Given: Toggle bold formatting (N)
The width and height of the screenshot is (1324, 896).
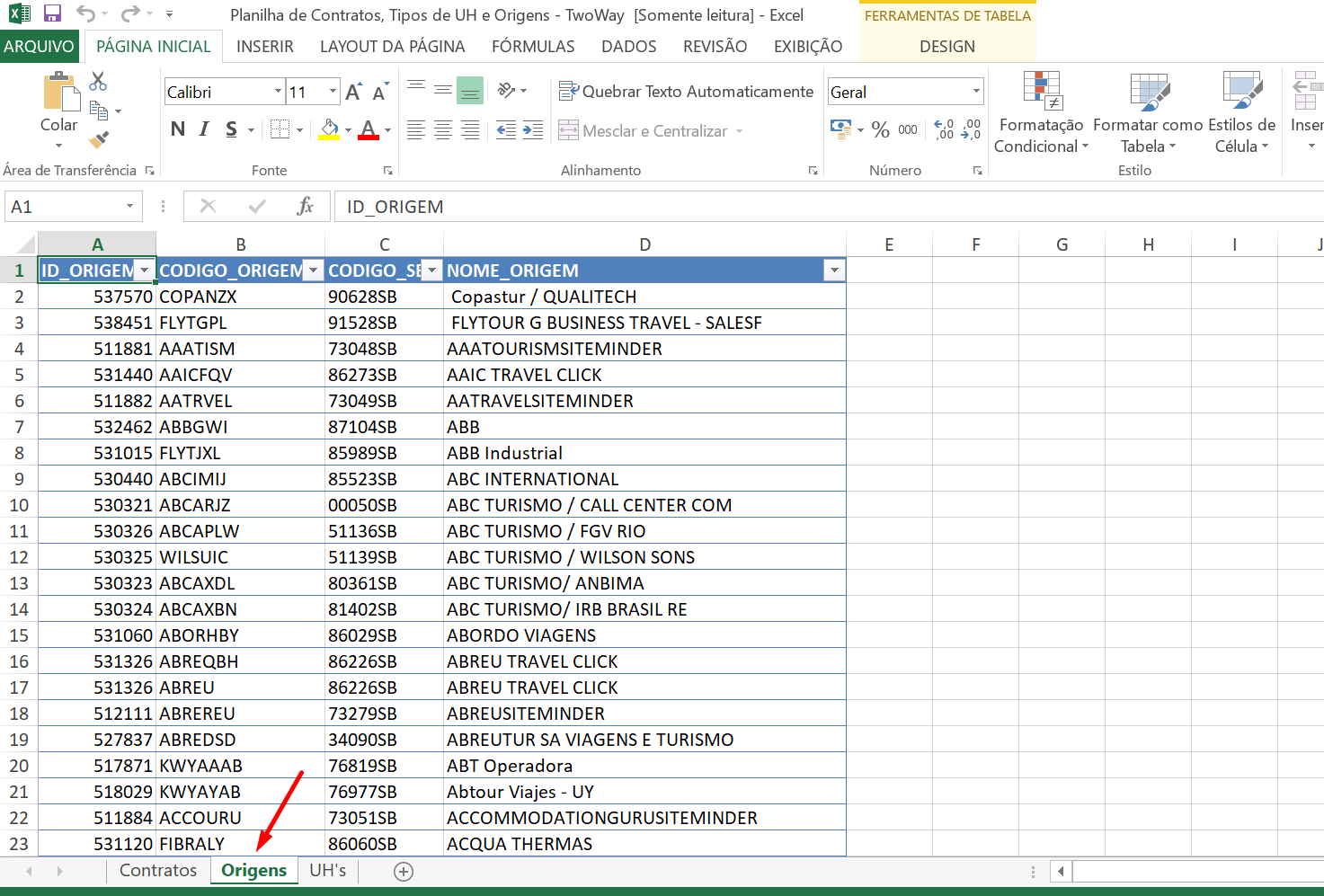Looking at the screenshot, I should tap(178, 129).
